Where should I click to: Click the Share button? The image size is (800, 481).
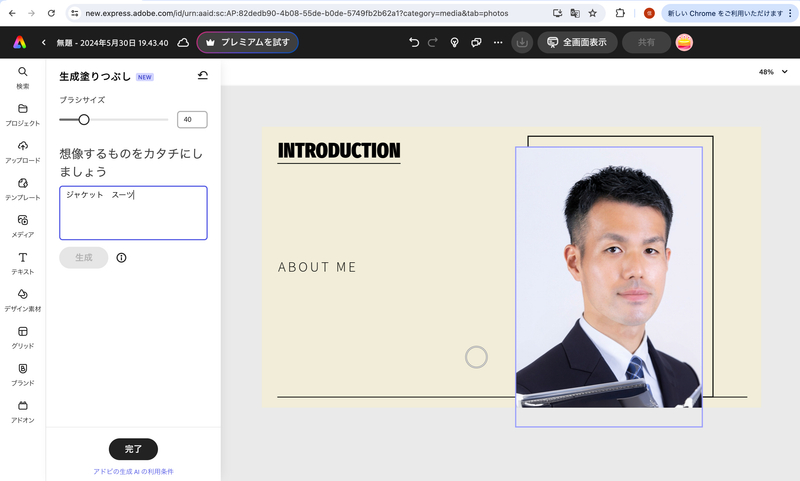pos(646,42)
